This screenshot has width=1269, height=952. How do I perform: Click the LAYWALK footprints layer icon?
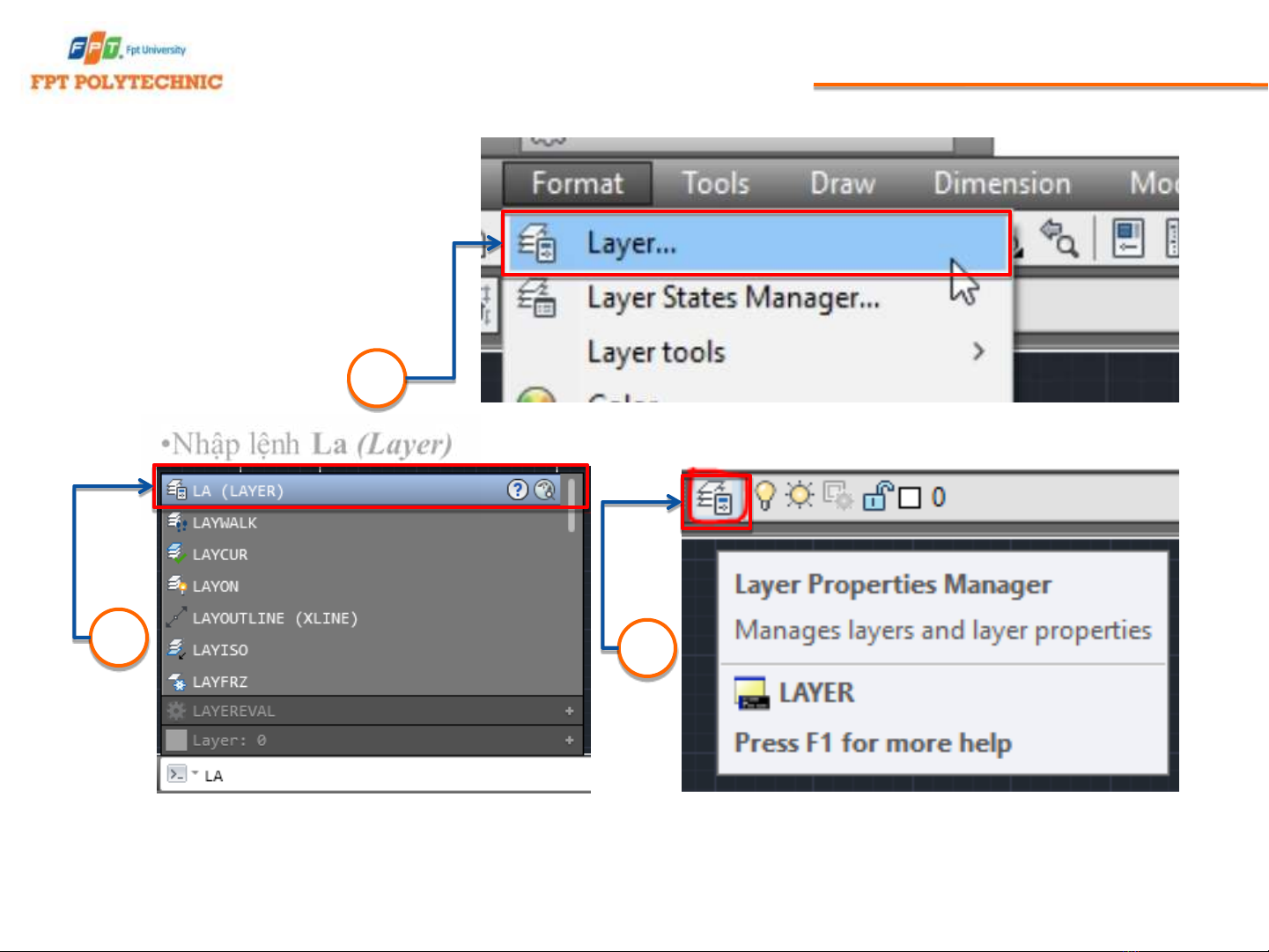click(x=177, y=522)
